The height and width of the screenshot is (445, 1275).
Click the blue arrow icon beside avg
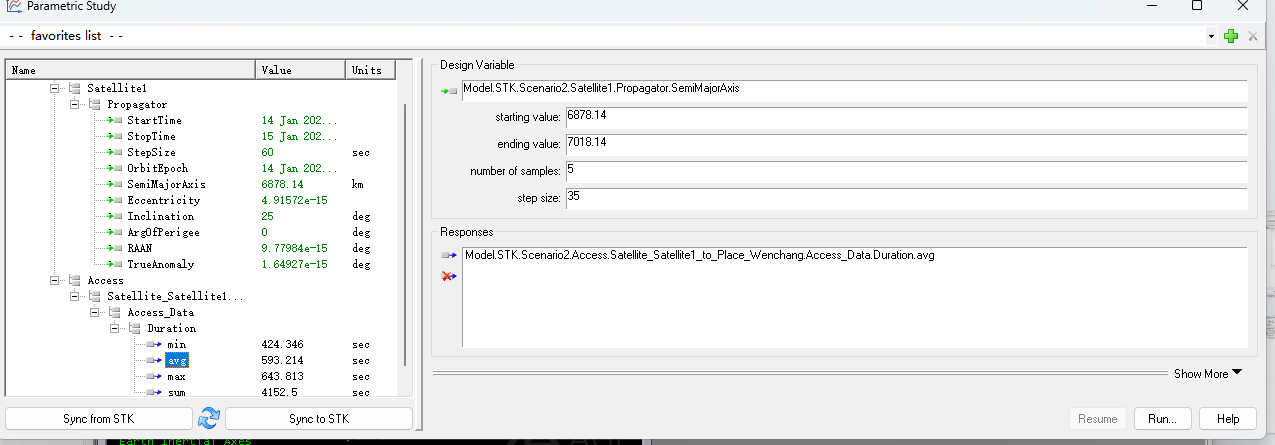point(154,360)
